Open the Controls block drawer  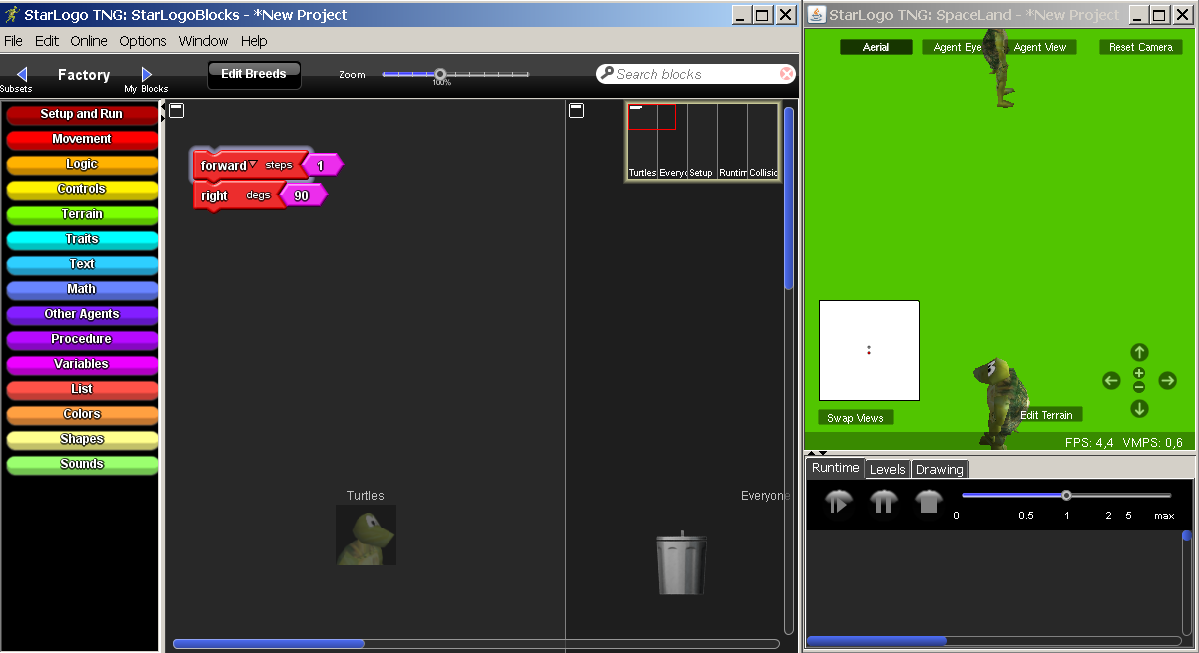82,189
